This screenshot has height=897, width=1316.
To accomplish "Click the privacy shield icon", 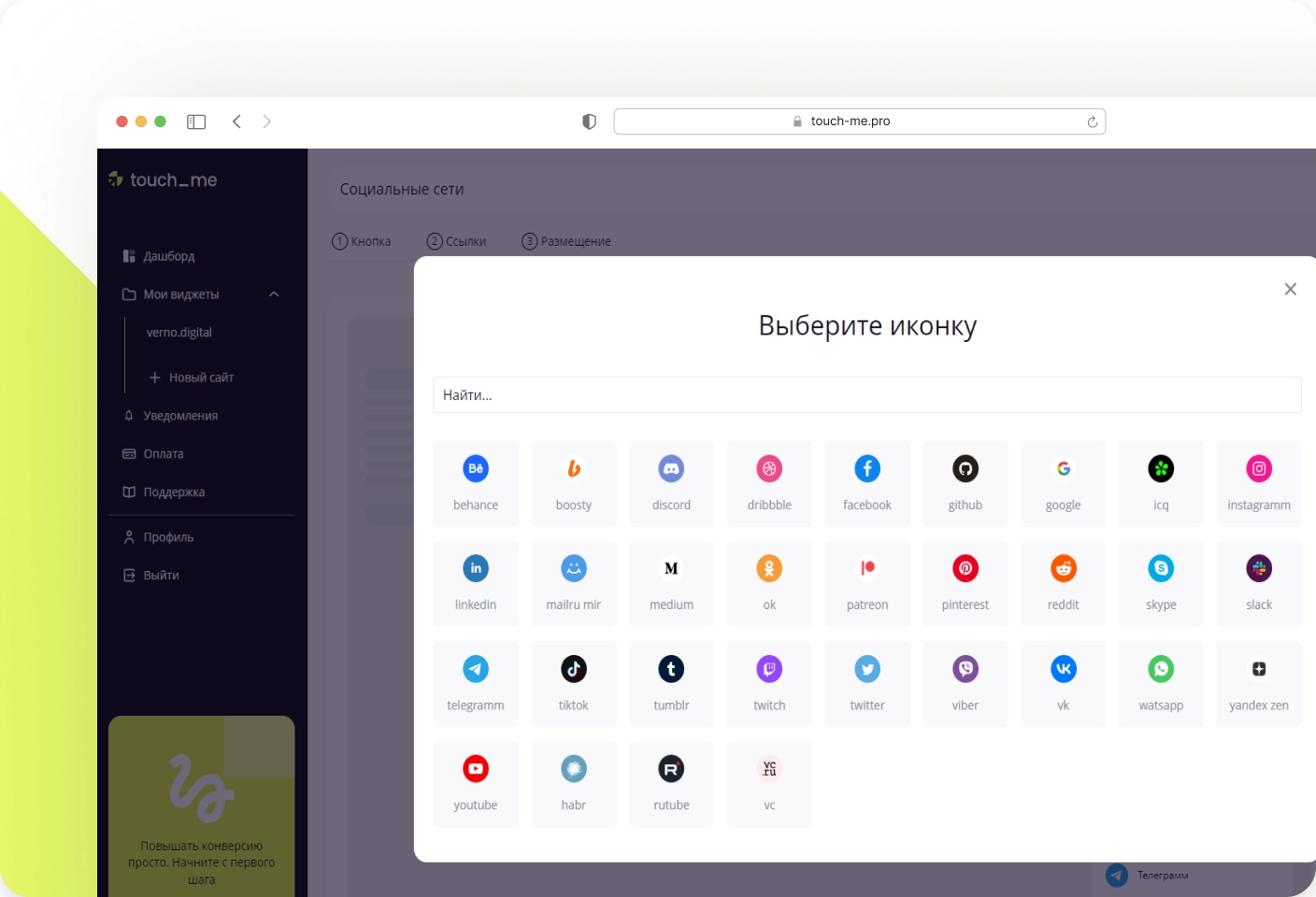I will click(x=589, y=121).
